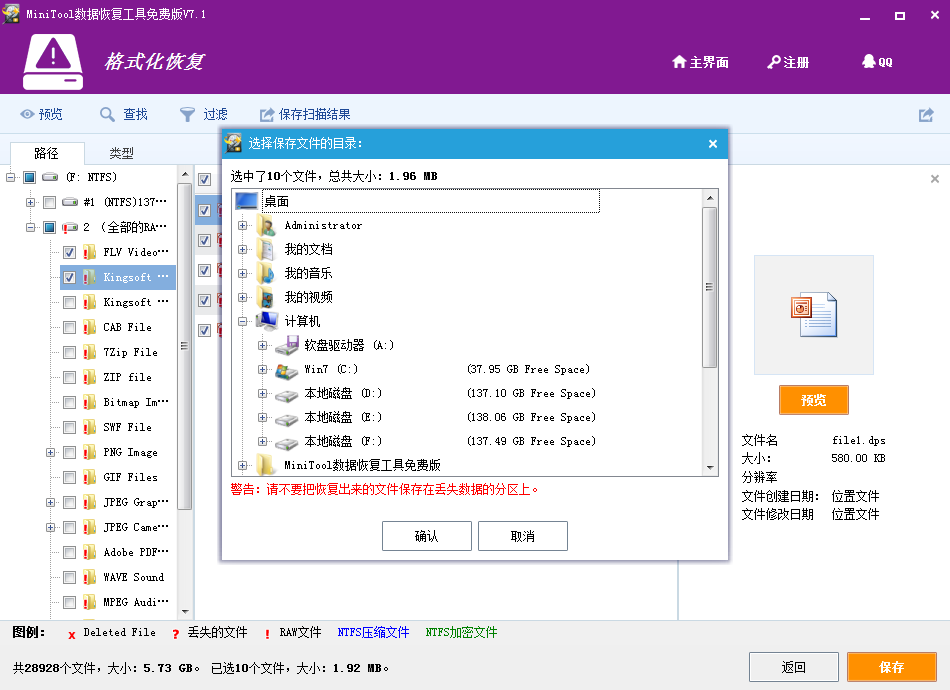950x690 pixels.
Task: Go to main interface home icon
Action: point(679,62)
